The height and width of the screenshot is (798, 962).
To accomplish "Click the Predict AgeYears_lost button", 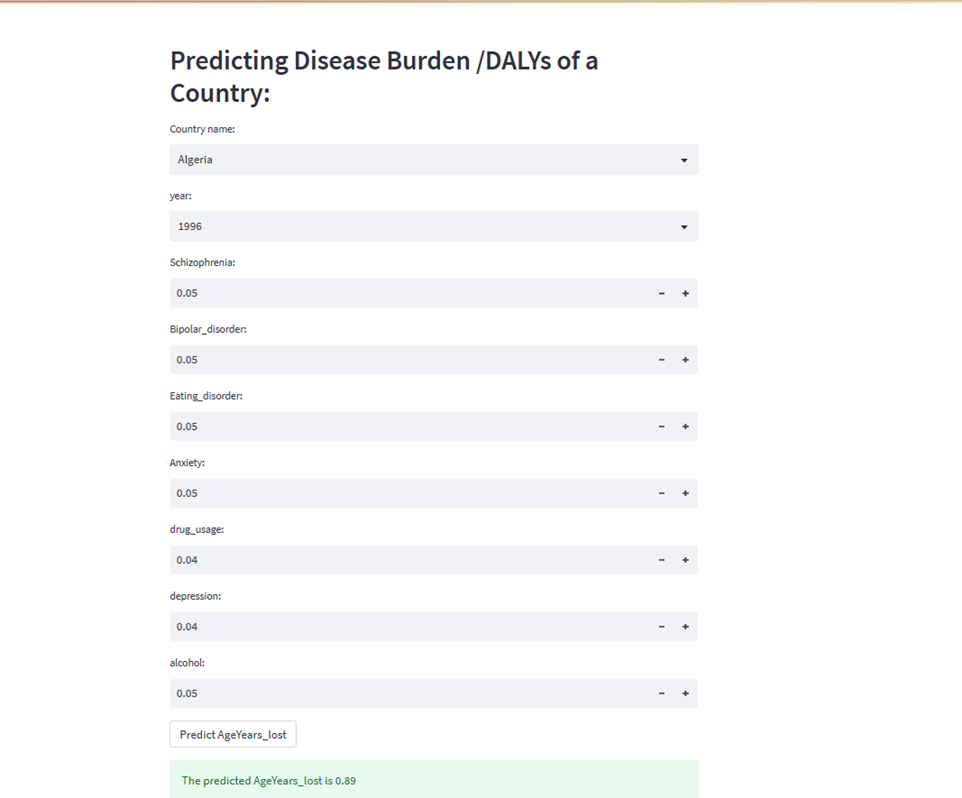I will (233, 735).
